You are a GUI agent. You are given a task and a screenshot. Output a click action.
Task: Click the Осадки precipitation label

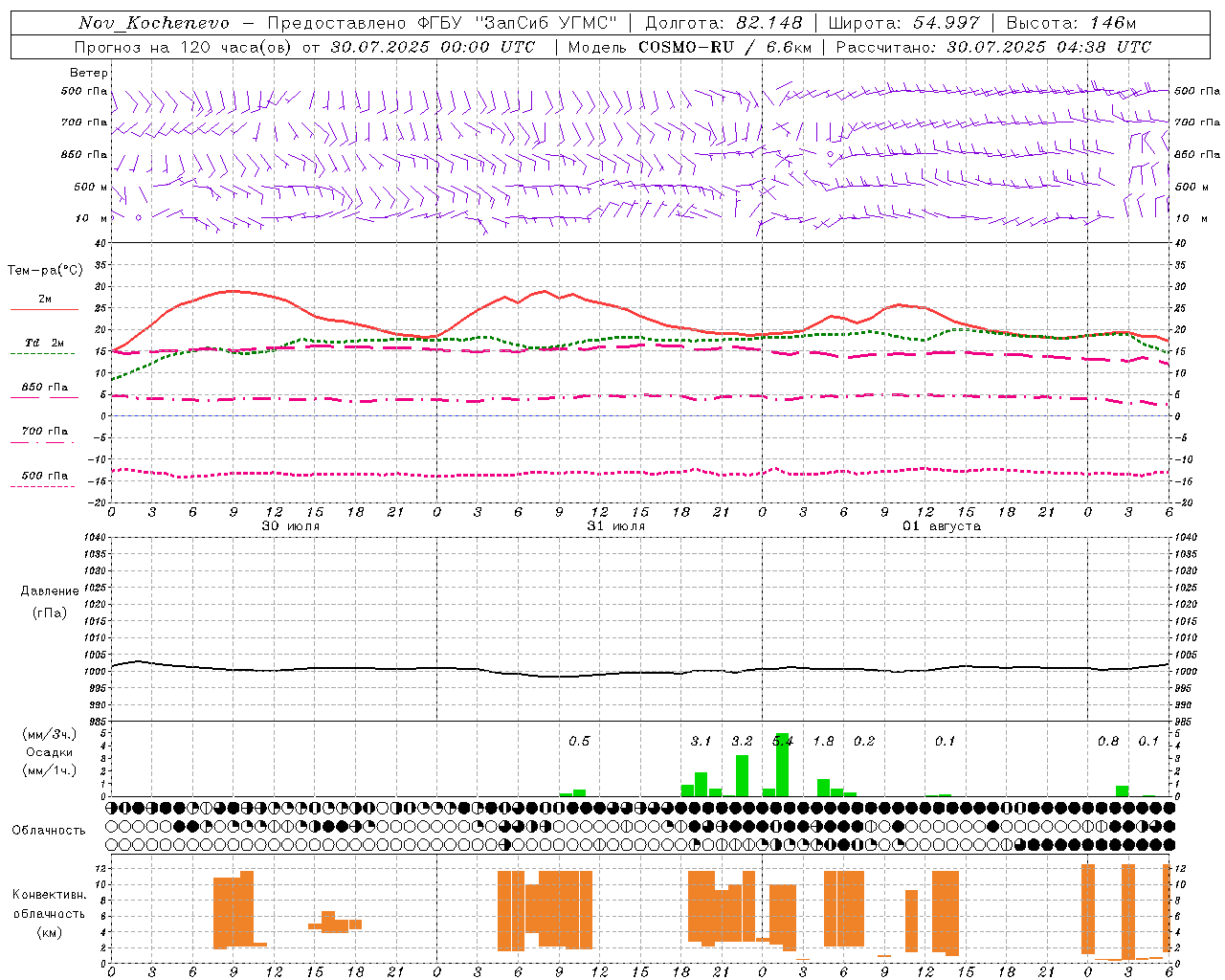click(x=50, y=752)
